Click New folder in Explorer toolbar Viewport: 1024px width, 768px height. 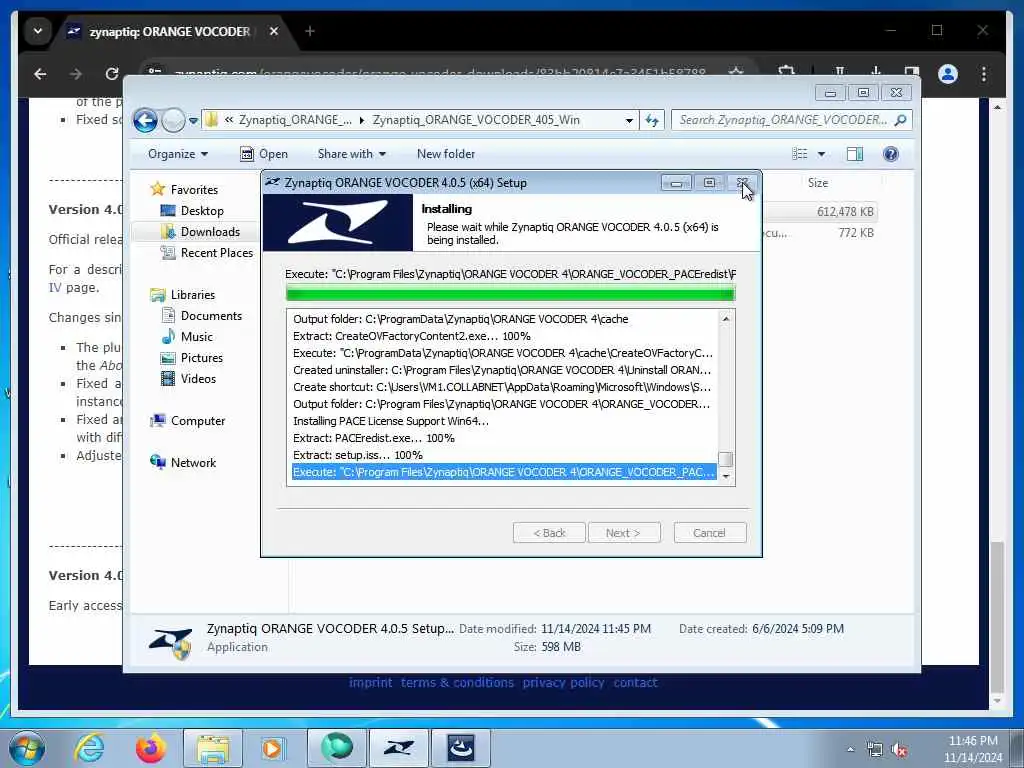[x=446, y=154]
